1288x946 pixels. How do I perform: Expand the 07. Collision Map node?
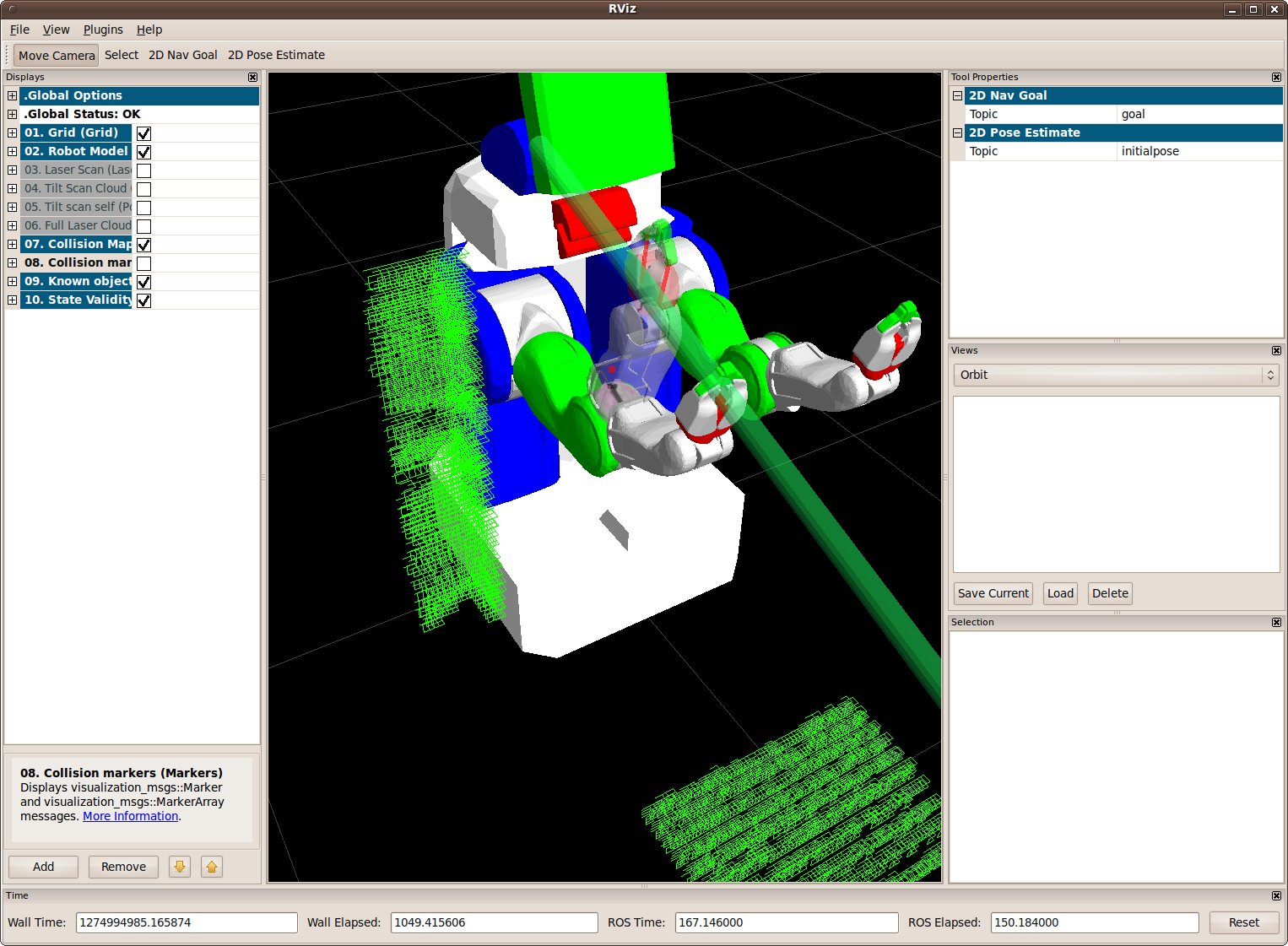12,244
